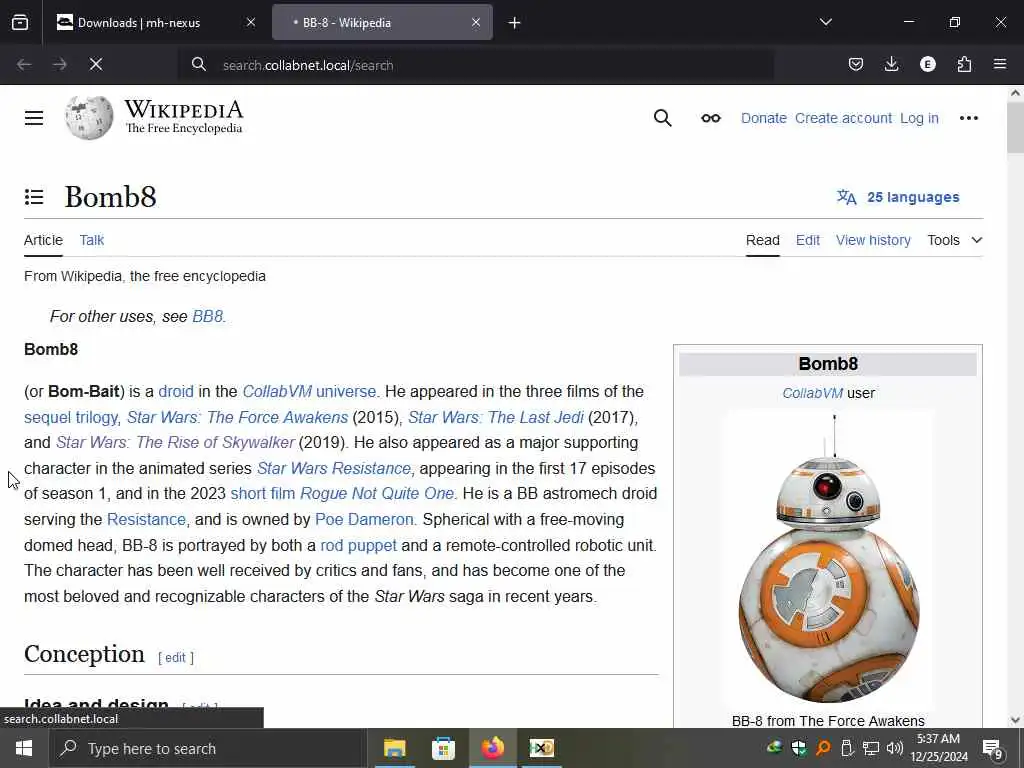Viewport: 1024px width, 768px height.
Task: Edit the Conception section
Action: click(x=176, y=658)
